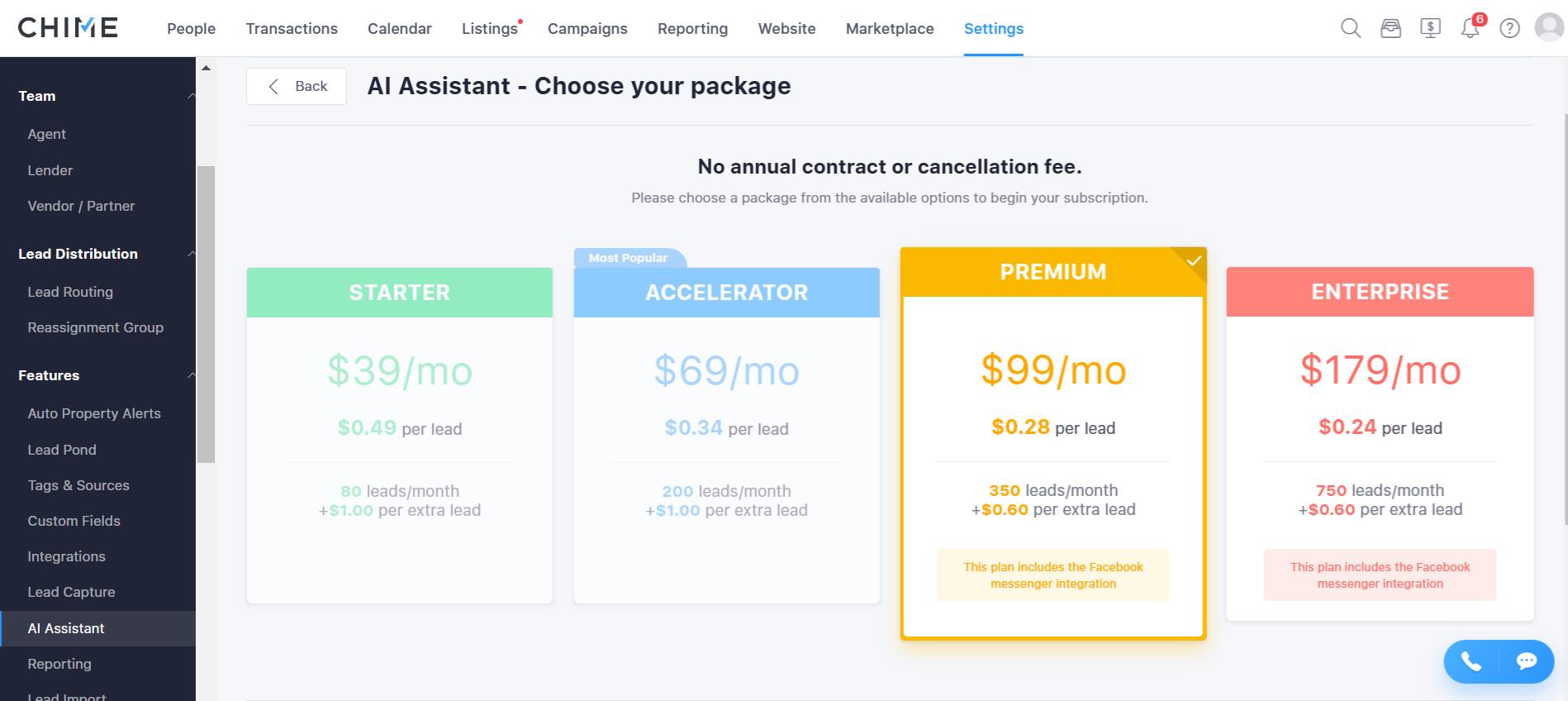Open the chat bubble icon
The width and height of the screenshot is (1568, 701).
[x=1526, y=661]
